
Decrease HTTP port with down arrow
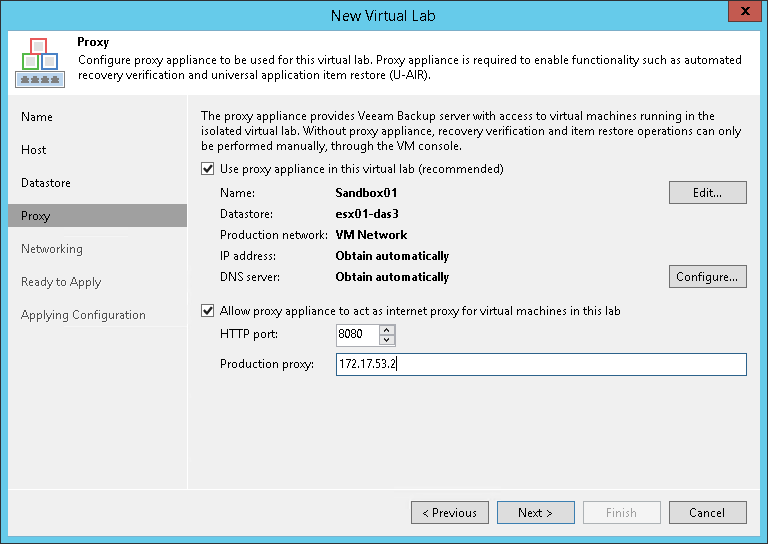(388, 340)
